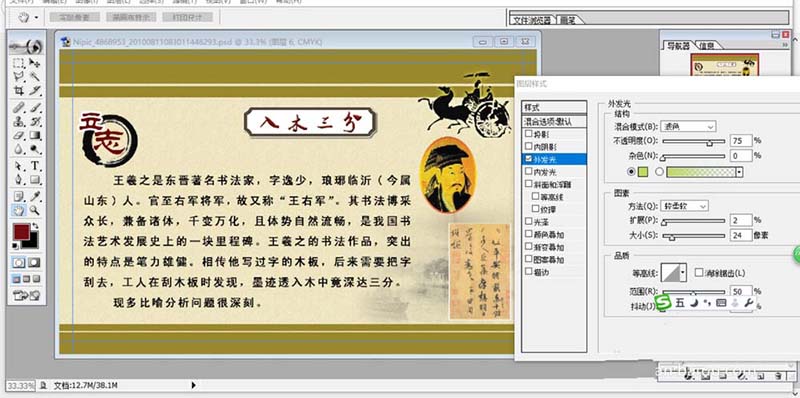Enable the 光泽 satin checkbox
The width and height of the screenshot is (800, 398).
tap(529, 221)
